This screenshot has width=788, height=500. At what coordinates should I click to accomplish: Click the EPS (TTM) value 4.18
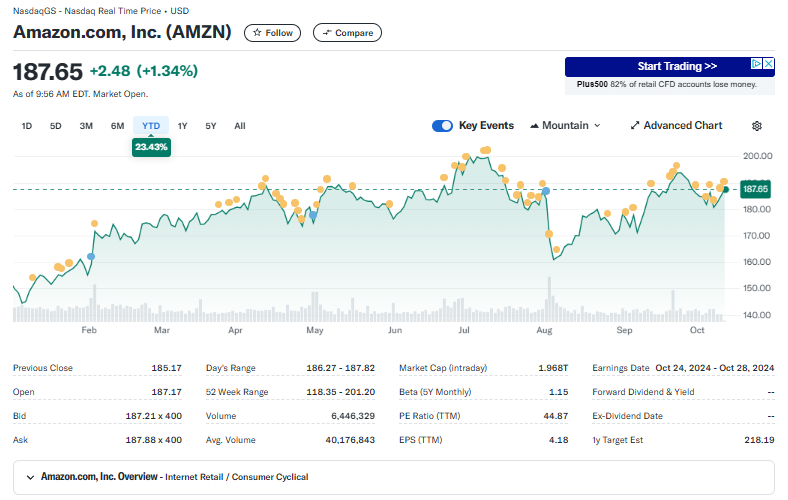point(558,440)
